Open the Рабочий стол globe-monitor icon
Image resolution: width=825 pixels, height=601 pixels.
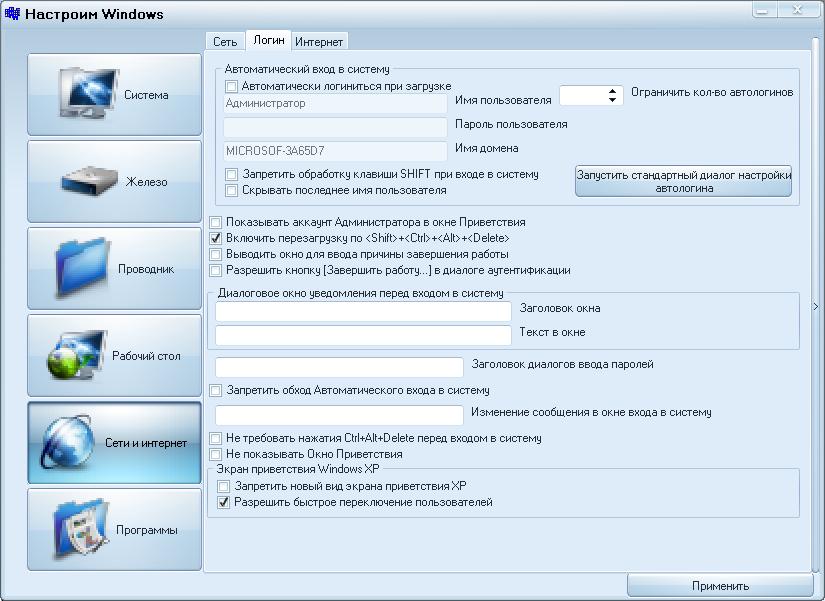point(77,355)
